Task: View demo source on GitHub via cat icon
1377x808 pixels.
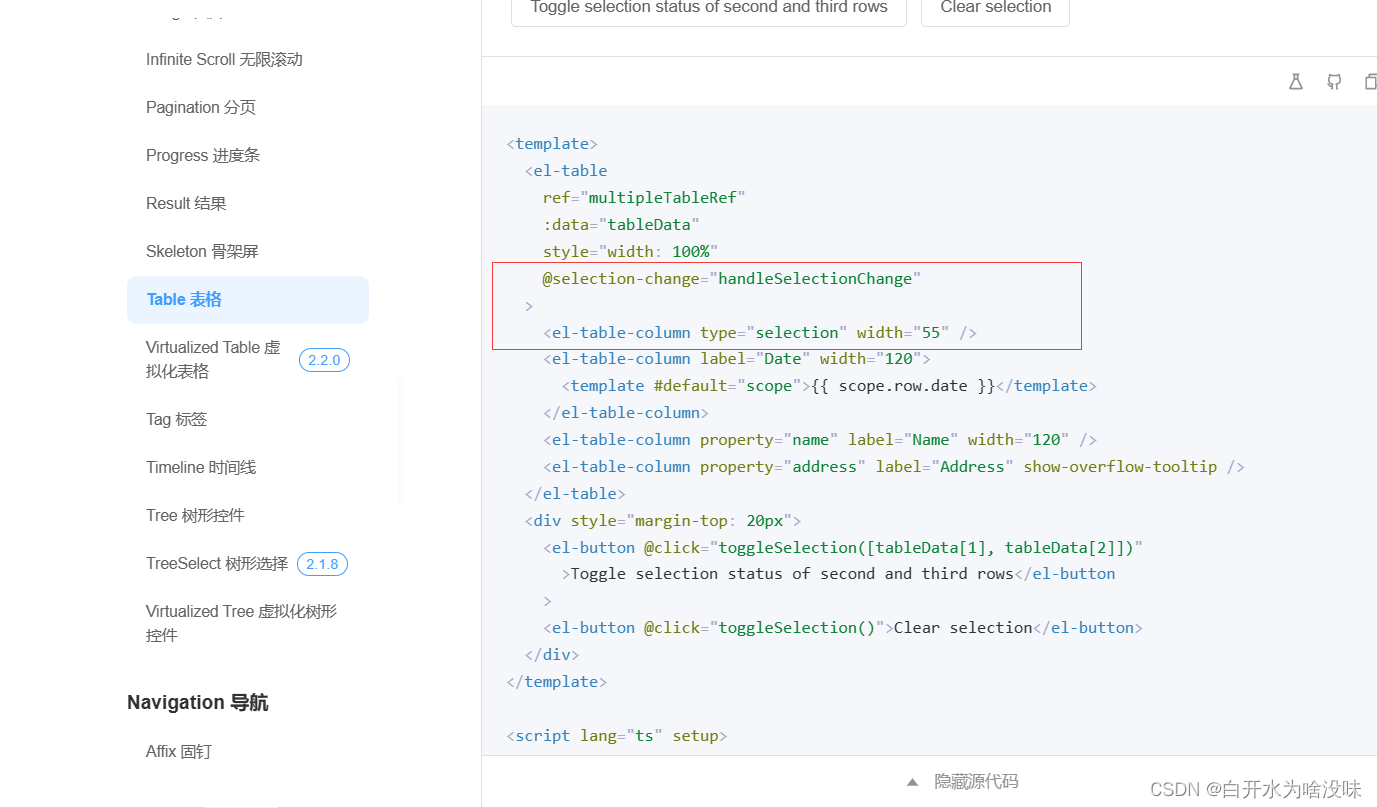Action: (1333, 81)
